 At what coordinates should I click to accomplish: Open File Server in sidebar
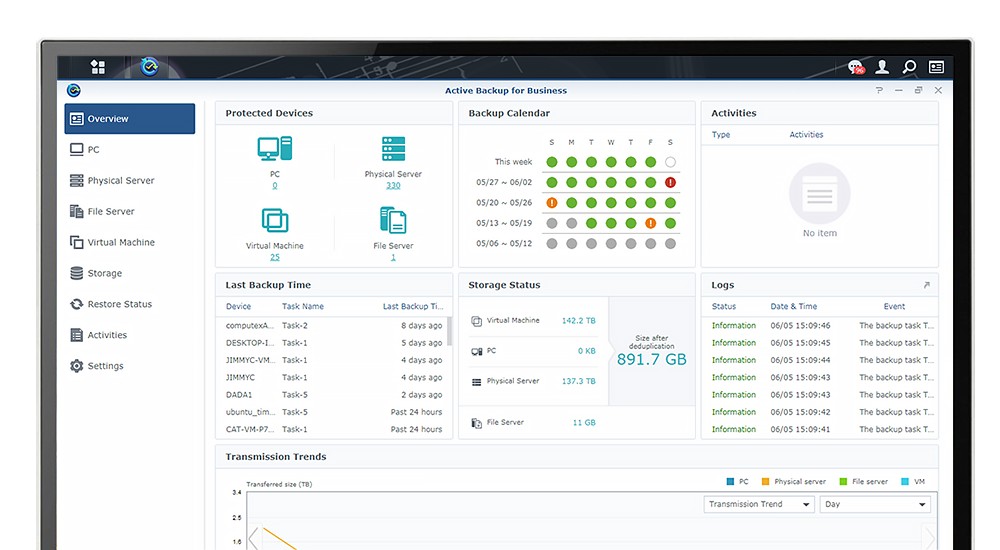point(129,211)
